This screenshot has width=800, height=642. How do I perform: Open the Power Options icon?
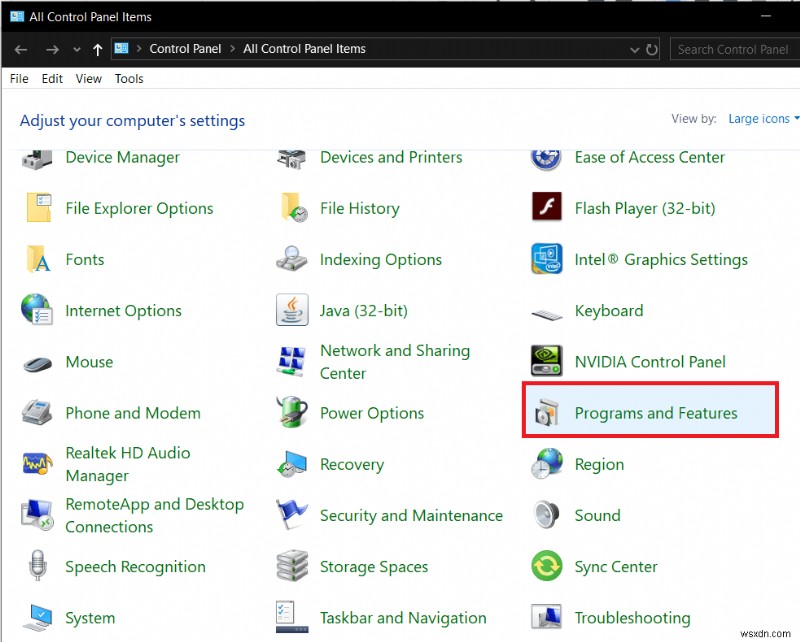click(292, 413)
